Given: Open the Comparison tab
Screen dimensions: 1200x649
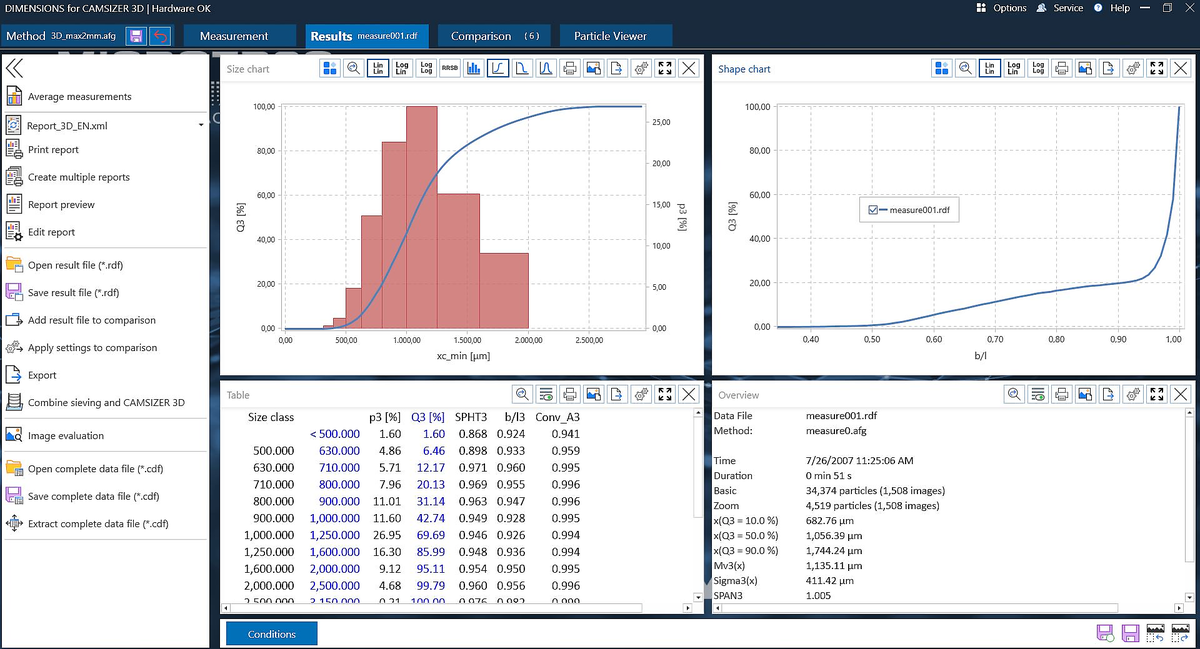Looking at the screenshot, I should point(494,36).
